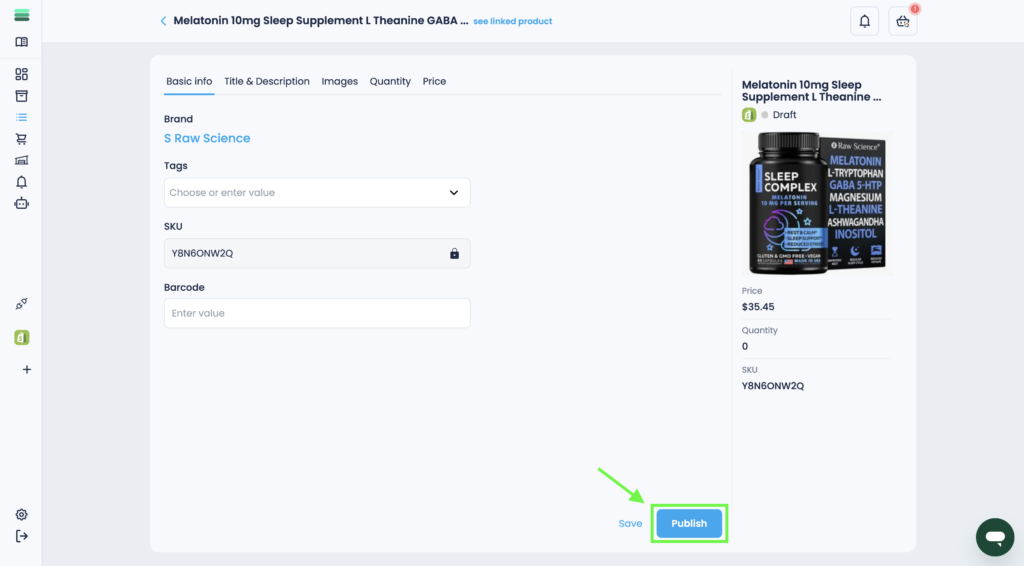This screenshot has width=1024, height=566.
Task: Open settings gear in the sidebar
Action: coord(21,514)
